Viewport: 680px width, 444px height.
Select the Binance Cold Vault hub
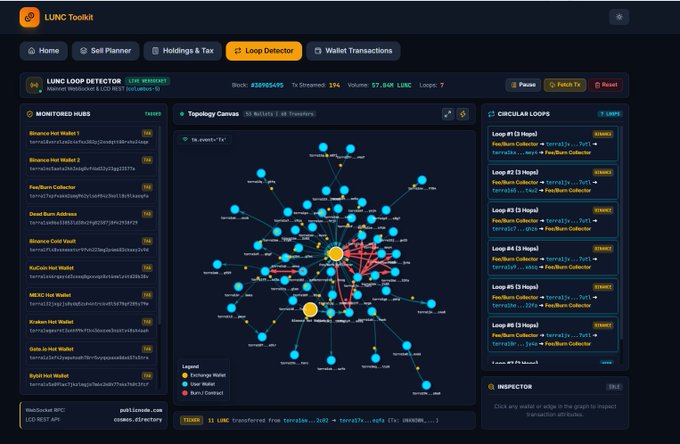[91, 245]
